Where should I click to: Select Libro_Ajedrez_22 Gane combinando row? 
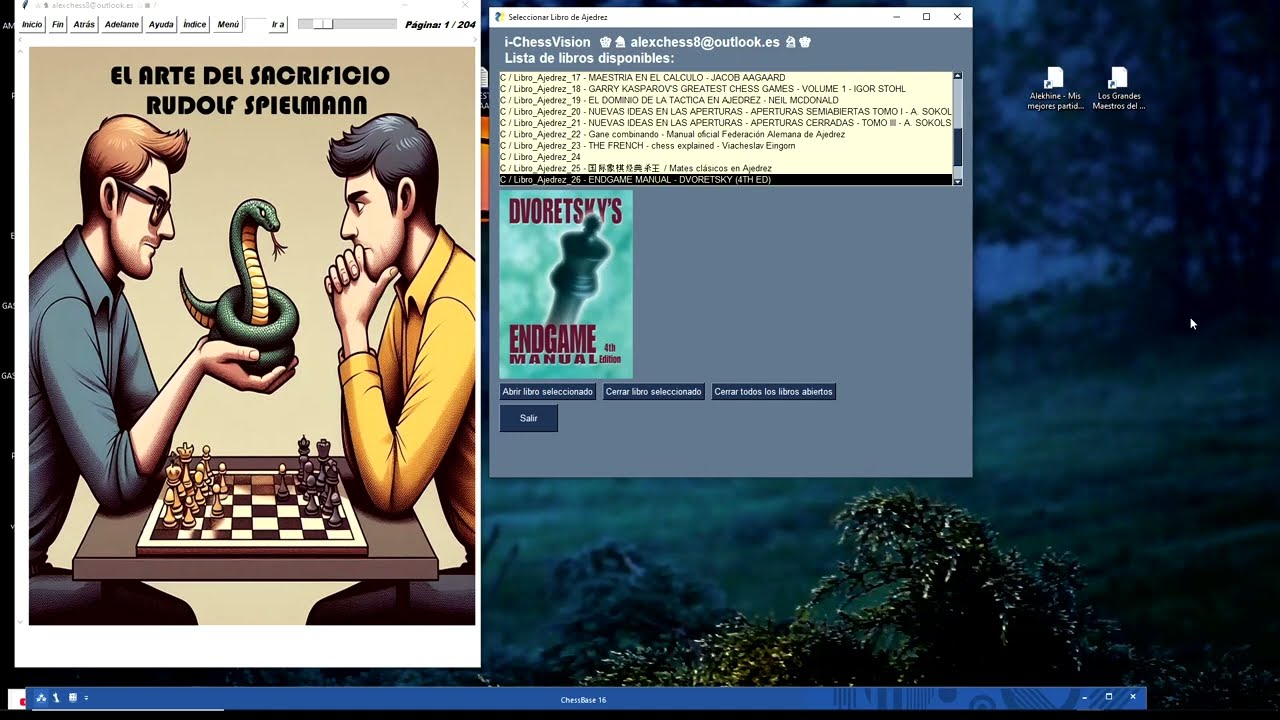point(726,134)
